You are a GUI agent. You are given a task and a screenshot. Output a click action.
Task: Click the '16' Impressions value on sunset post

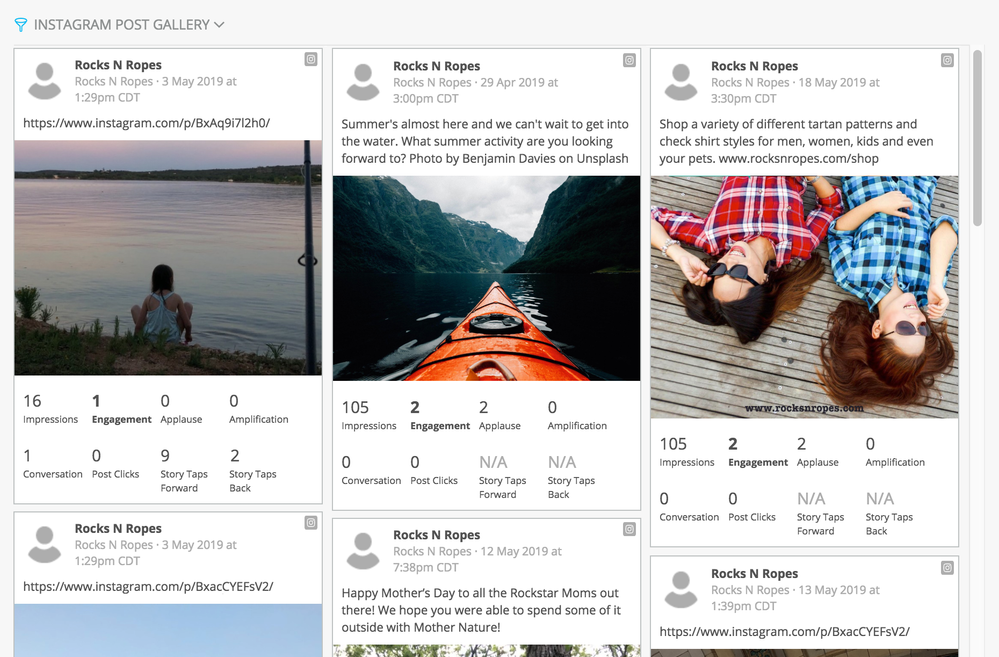pyautogui.click(x=32, y=401)
